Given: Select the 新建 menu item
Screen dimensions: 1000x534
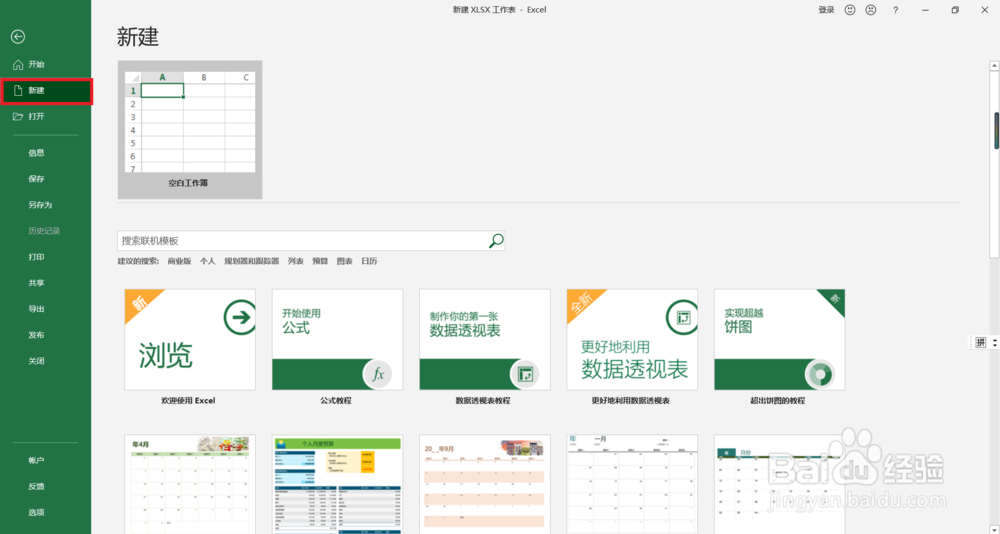Looking at the screenshot, I should [45, 91].
